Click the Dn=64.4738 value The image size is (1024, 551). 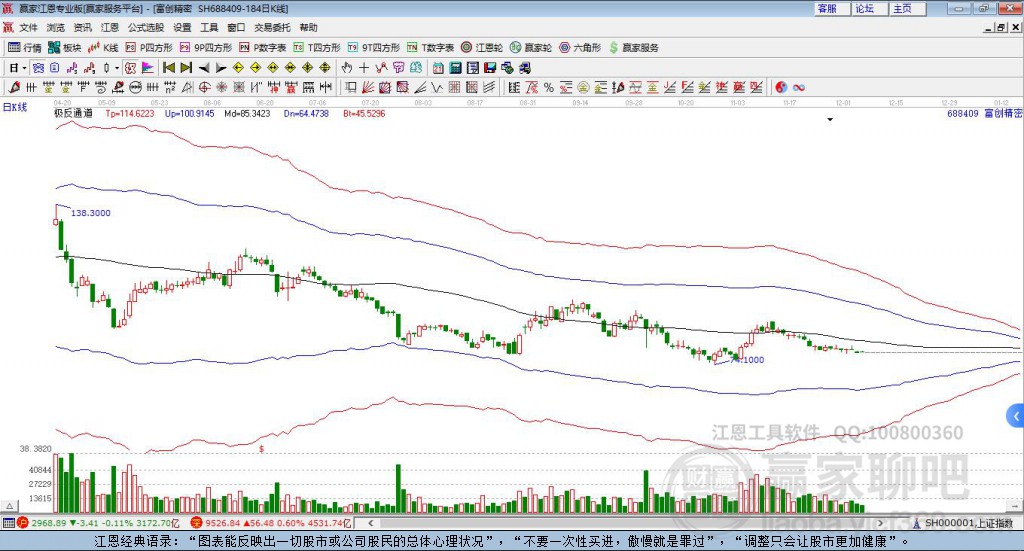[306, 114]
